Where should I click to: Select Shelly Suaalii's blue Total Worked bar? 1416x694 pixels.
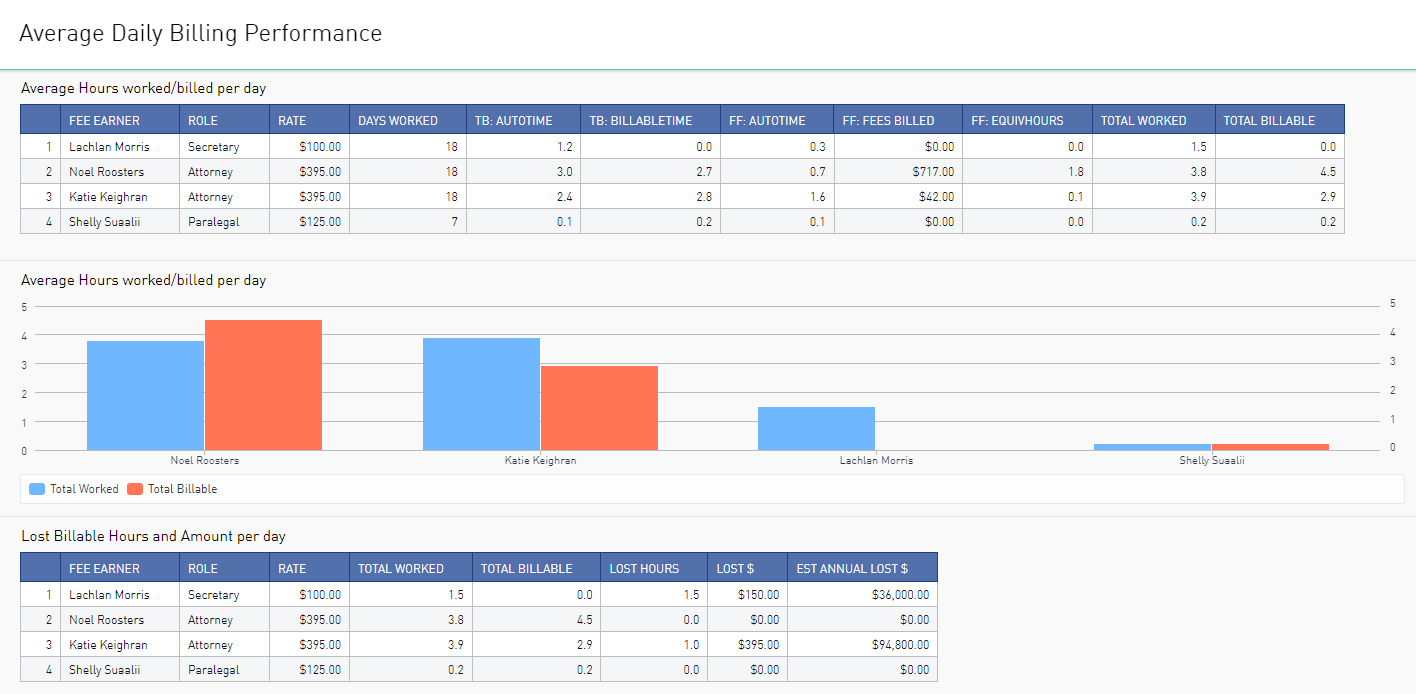[1152, 447]
